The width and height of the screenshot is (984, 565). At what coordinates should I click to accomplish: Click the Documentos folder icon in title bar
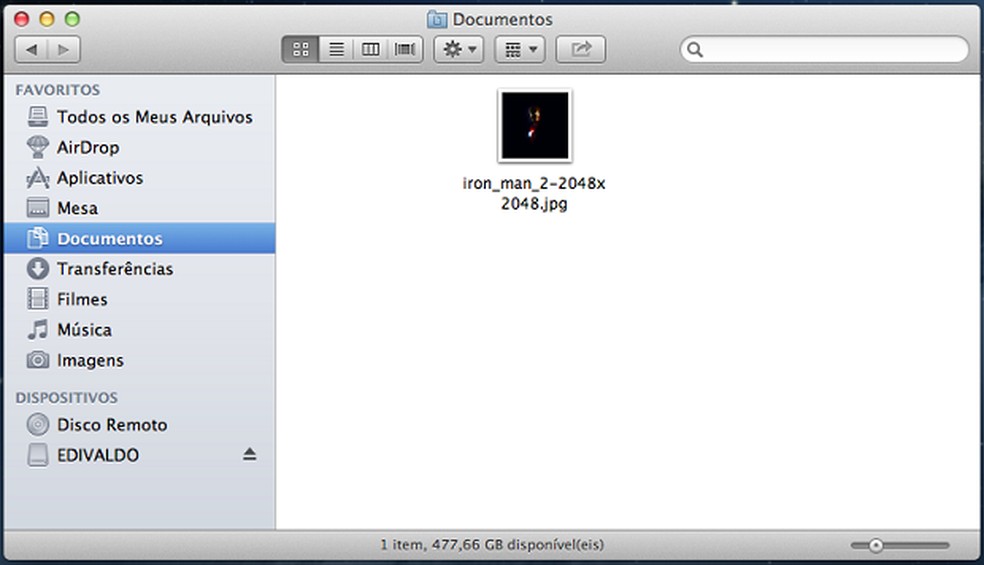coord(437,19)
